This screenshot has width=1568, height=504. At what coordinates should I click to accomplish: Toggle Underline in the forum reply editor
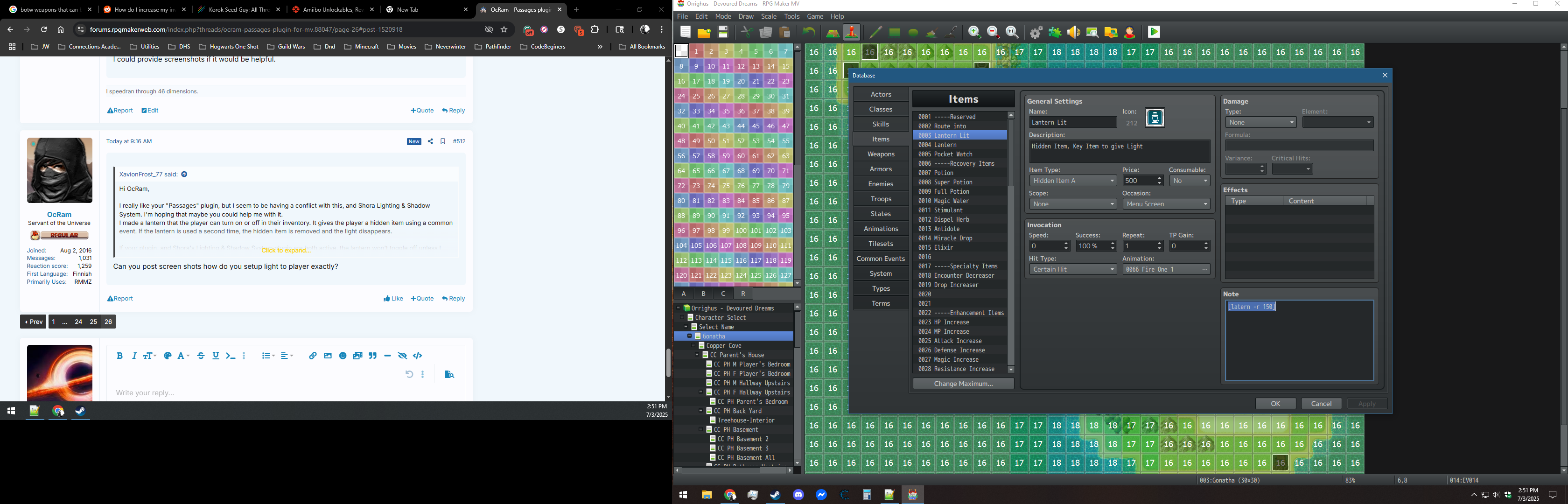tap(216, 356)
